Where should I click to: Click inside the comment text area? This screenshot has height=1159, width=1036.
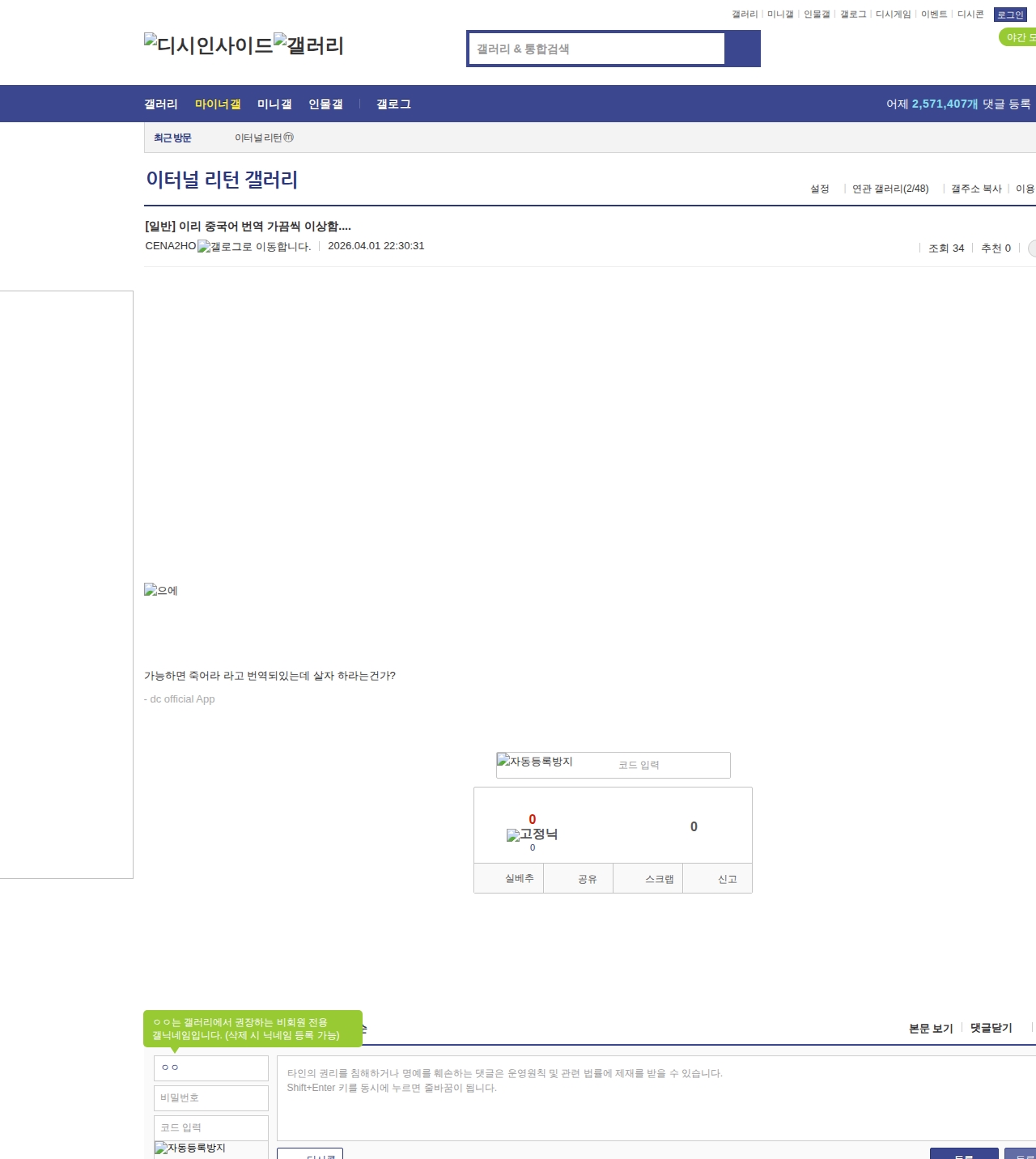(656, 1098)
